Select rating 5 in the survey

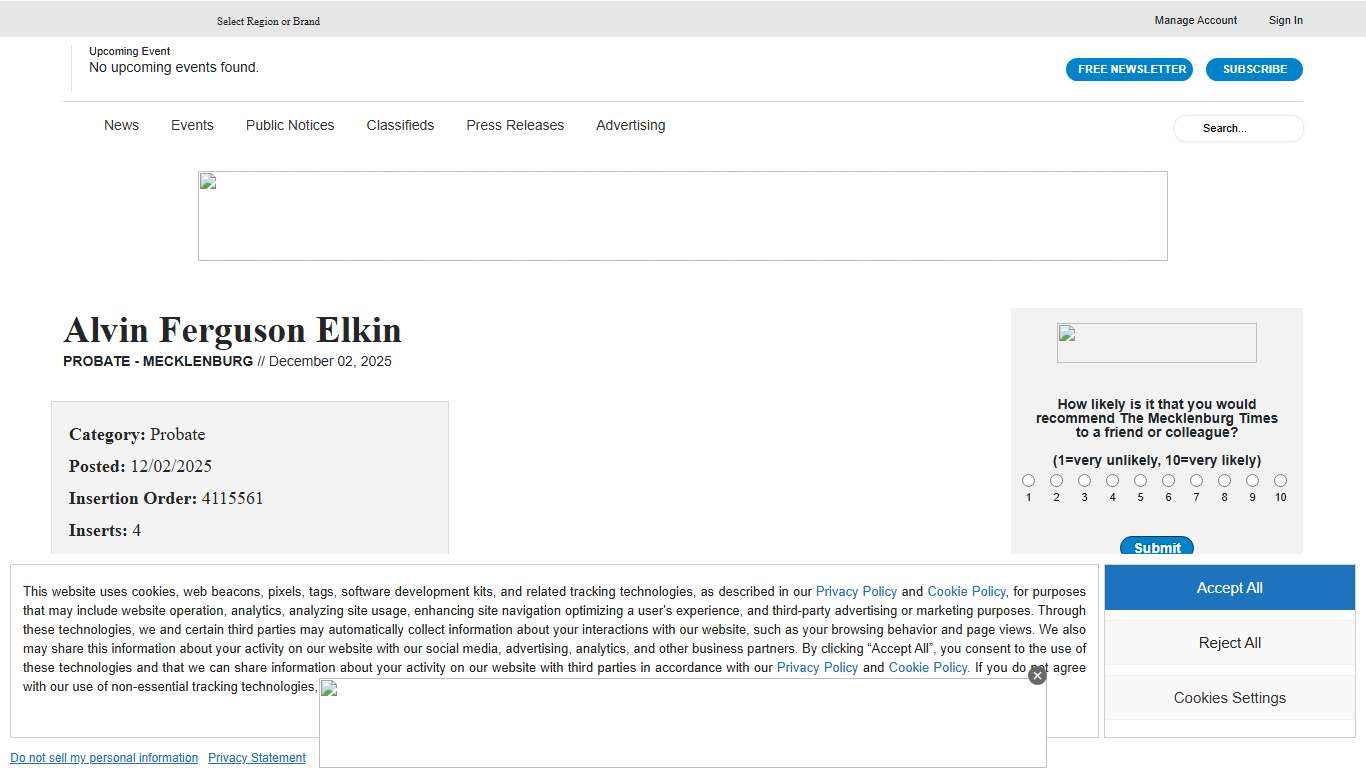tap(1140, 481)
